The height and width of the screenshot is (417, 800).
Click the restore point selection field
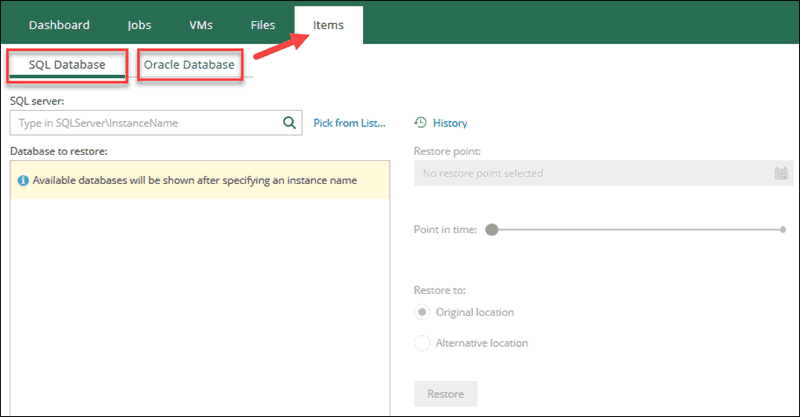coord(604,173)
